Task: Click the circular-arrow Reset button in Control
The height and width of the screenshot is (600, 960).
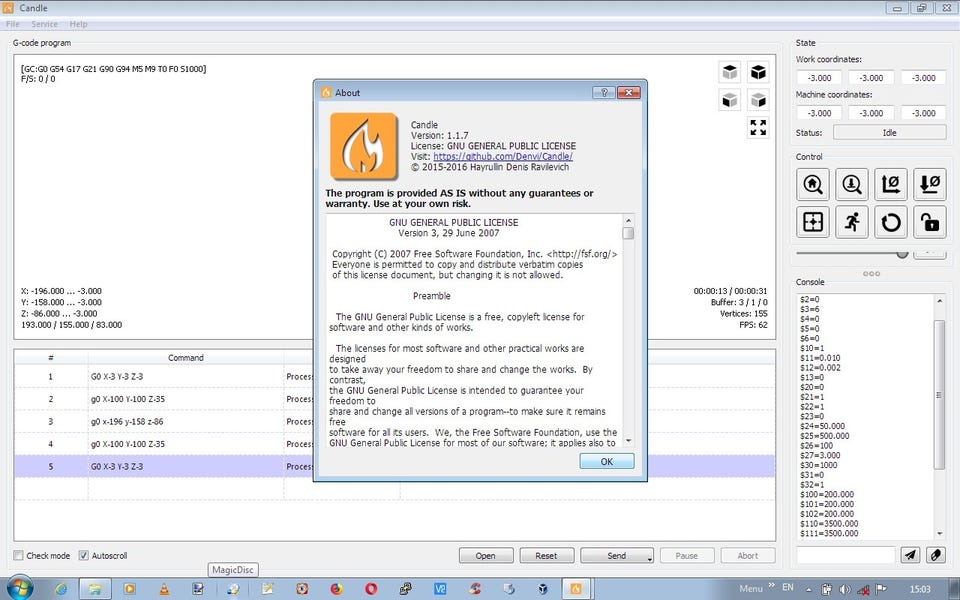Action: click(x=891, y=222)
